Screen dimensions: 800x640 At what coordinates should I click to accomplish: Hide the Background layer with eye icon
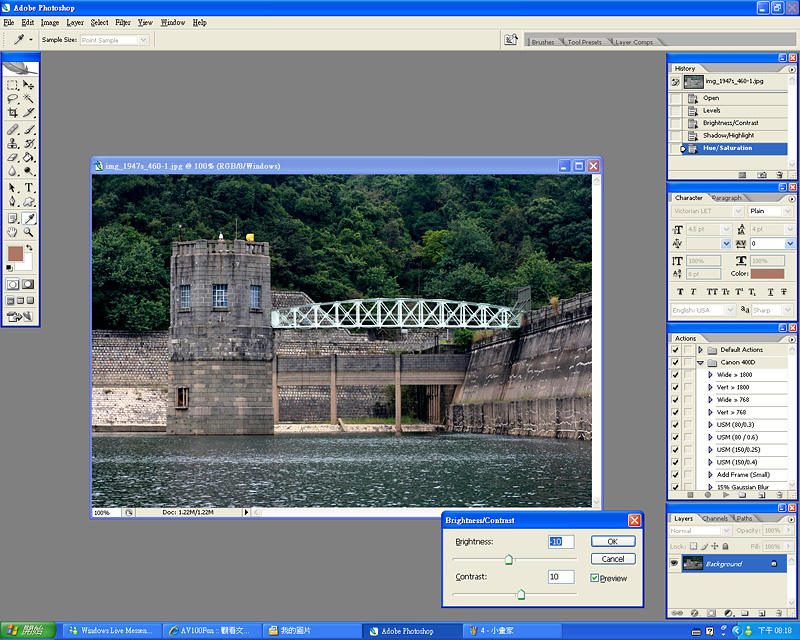click(x=675, y=564)
